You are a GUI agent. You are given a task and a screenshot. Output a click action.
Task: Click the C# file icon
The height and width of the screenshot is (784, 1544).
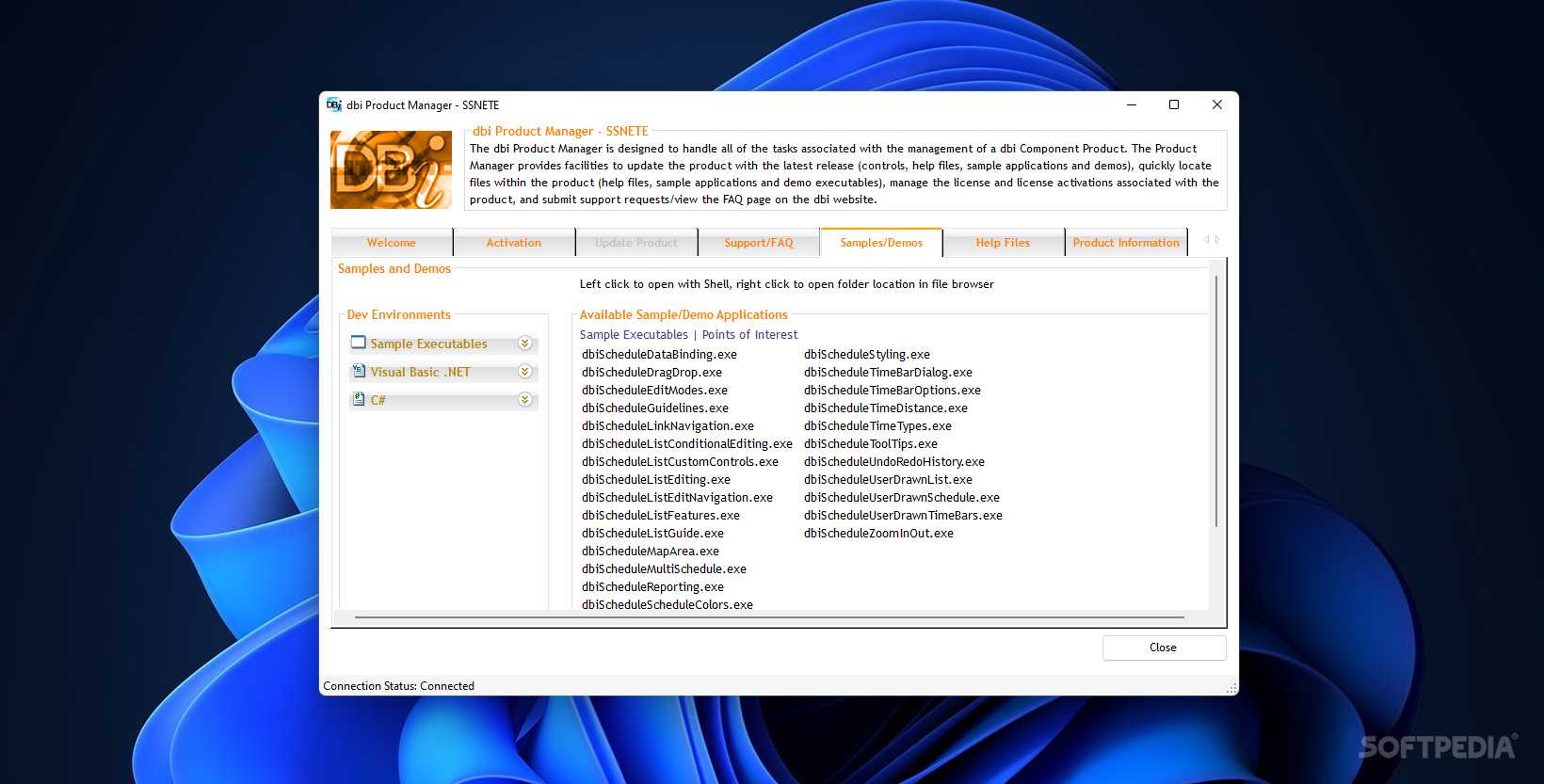click(359, 399)
